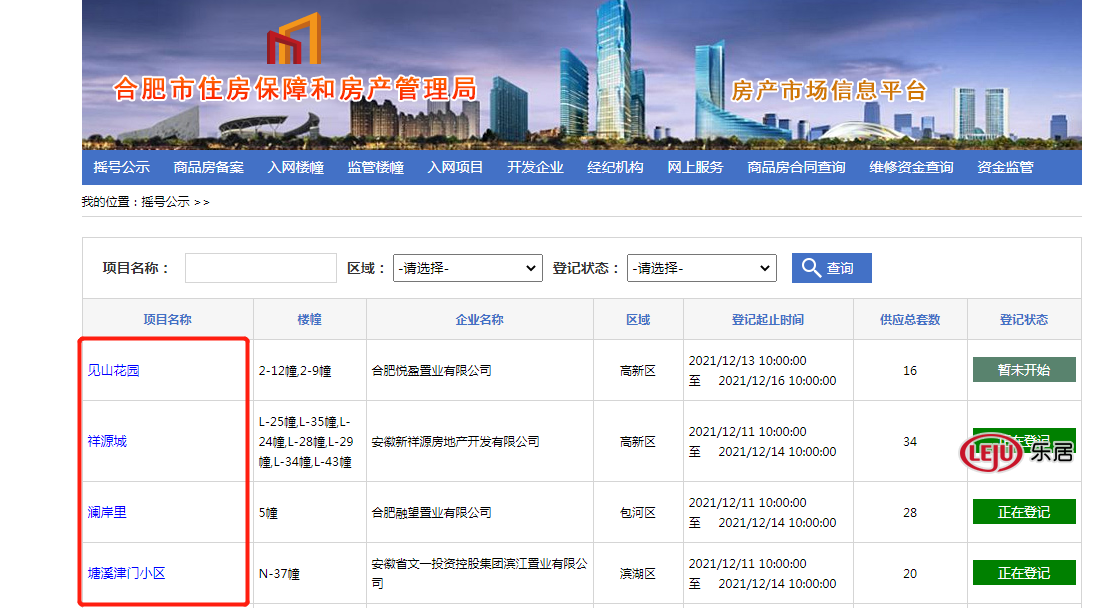Click the orange building logo in the banner
The height and width of the screenshot is (608, 1119).
coord(293,39)
